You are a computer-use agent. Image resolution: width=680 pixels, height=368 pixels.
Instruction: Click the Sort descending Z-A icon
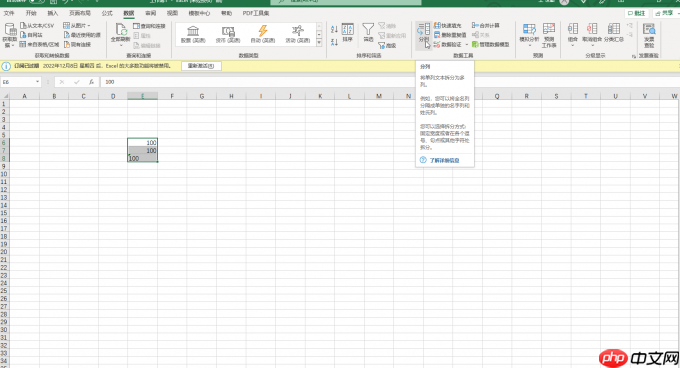pyautogui.click(x=334, y=42)
